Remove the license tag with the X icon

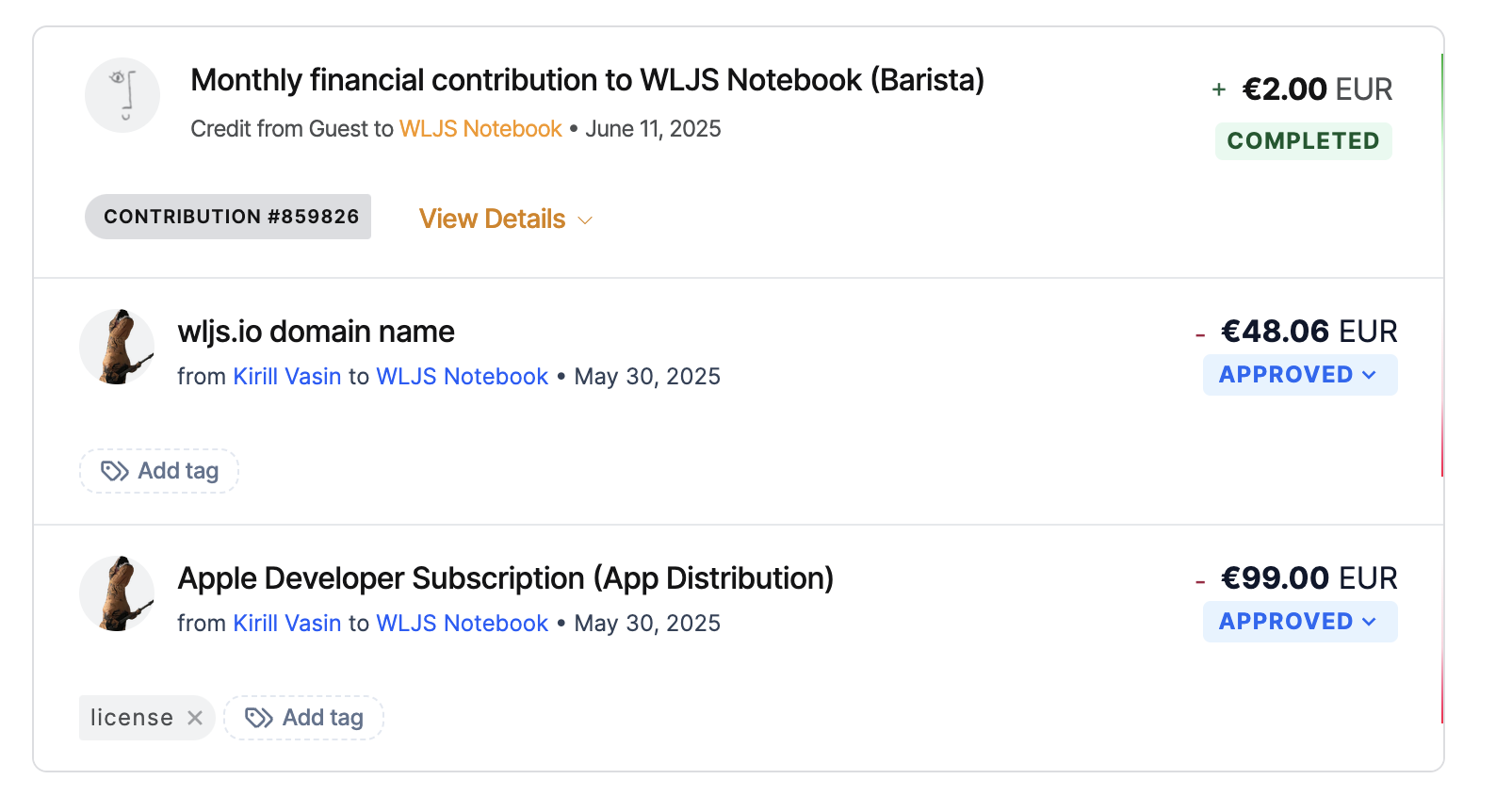(x=195, y=718)
